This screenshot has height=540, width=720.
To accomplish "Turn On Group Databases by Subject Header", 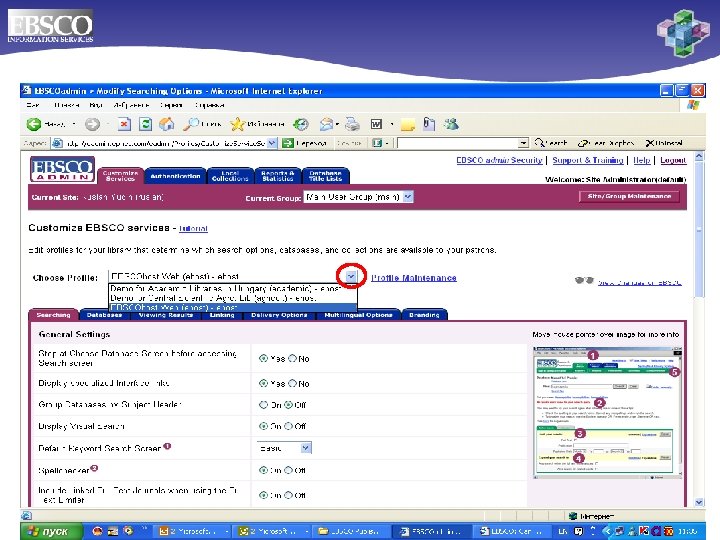I will pyautogui.click(x=263, y=405).
